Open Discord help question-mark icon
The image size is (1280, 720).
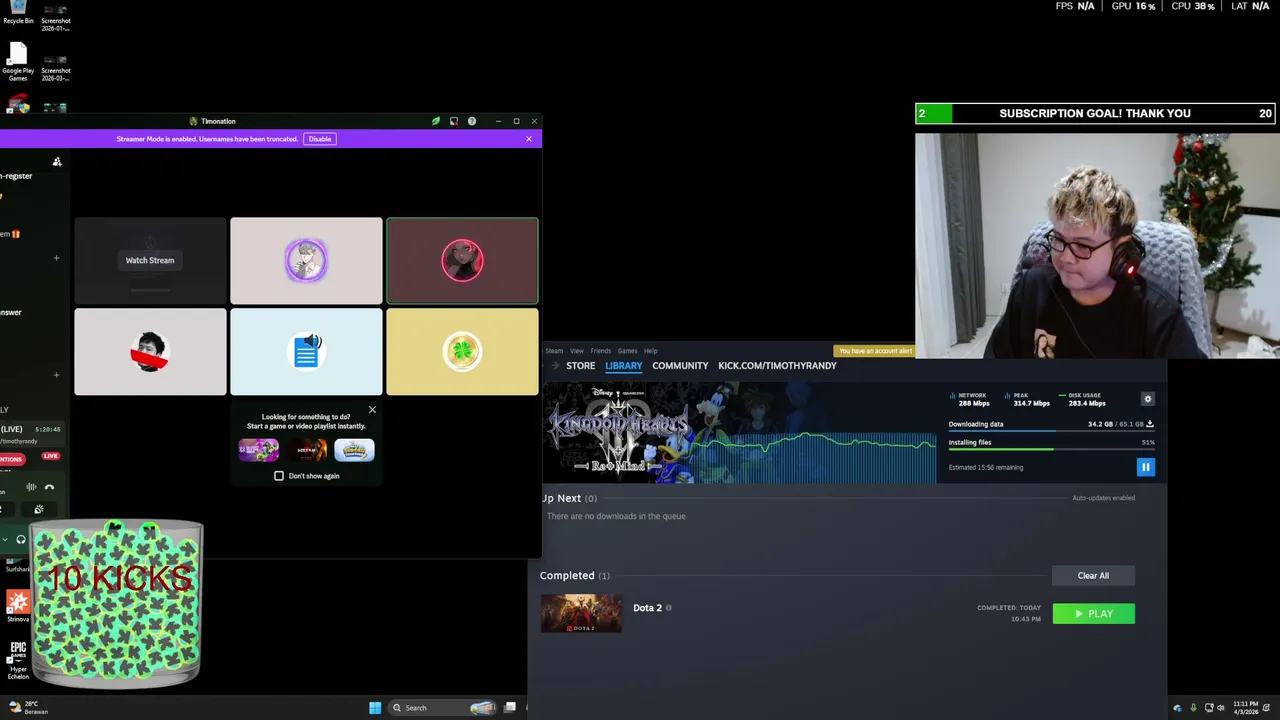[x=472, y=121]
